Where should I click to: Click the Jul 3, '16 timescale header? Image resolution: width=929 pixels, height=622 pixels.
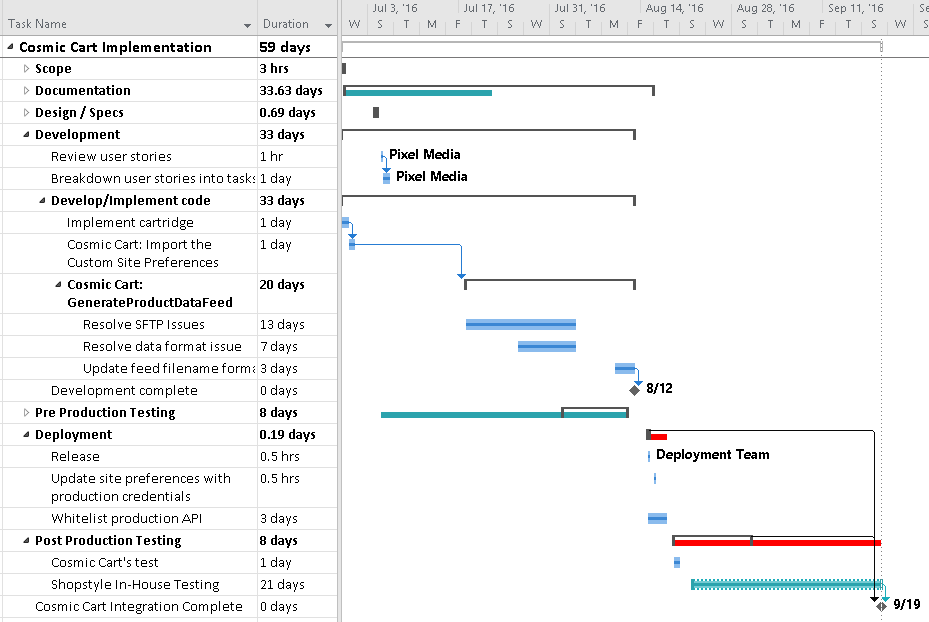pos(395,8)
